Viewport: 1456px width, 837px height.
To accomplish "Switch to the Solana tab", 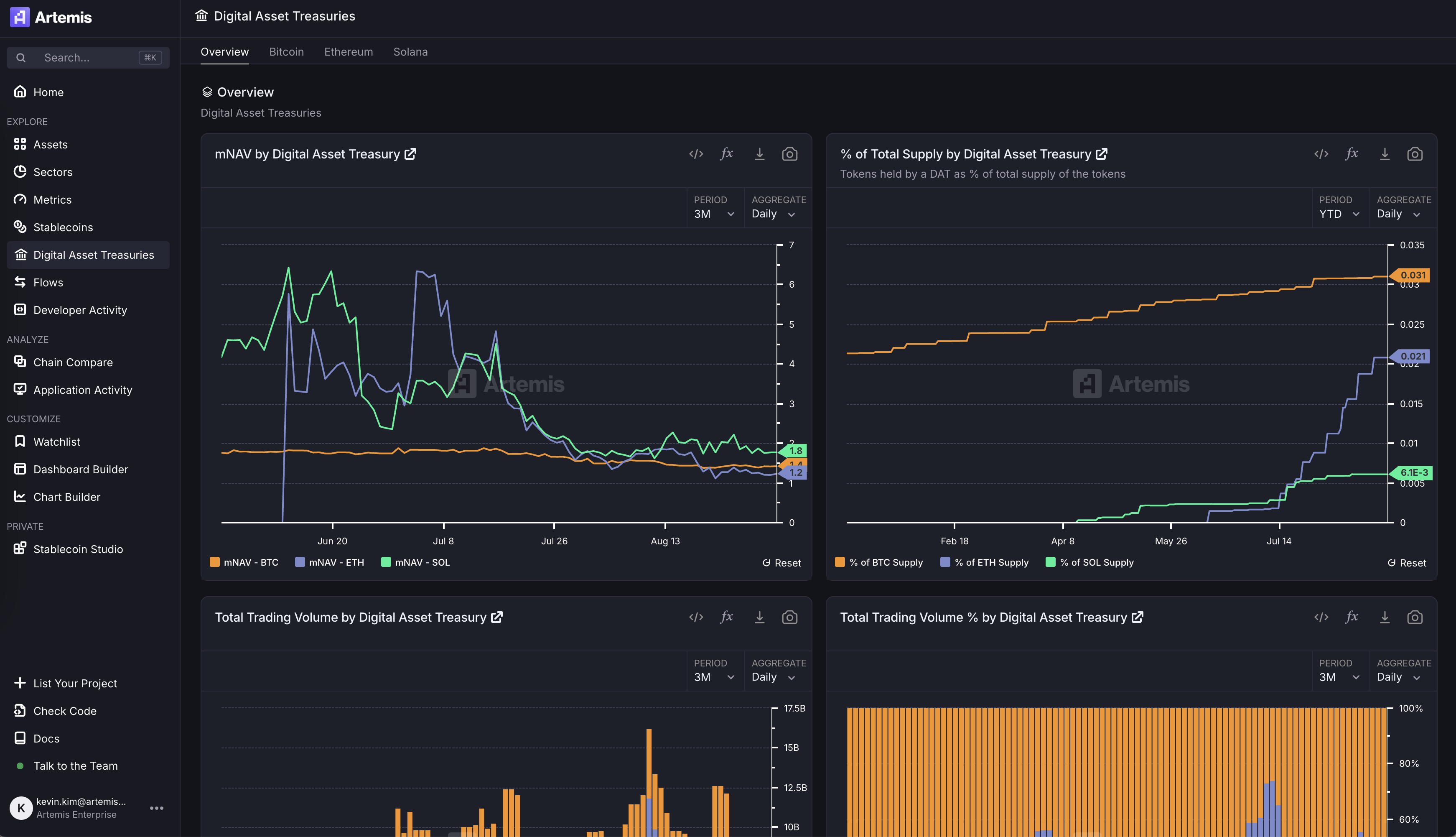I will point(410,52).
